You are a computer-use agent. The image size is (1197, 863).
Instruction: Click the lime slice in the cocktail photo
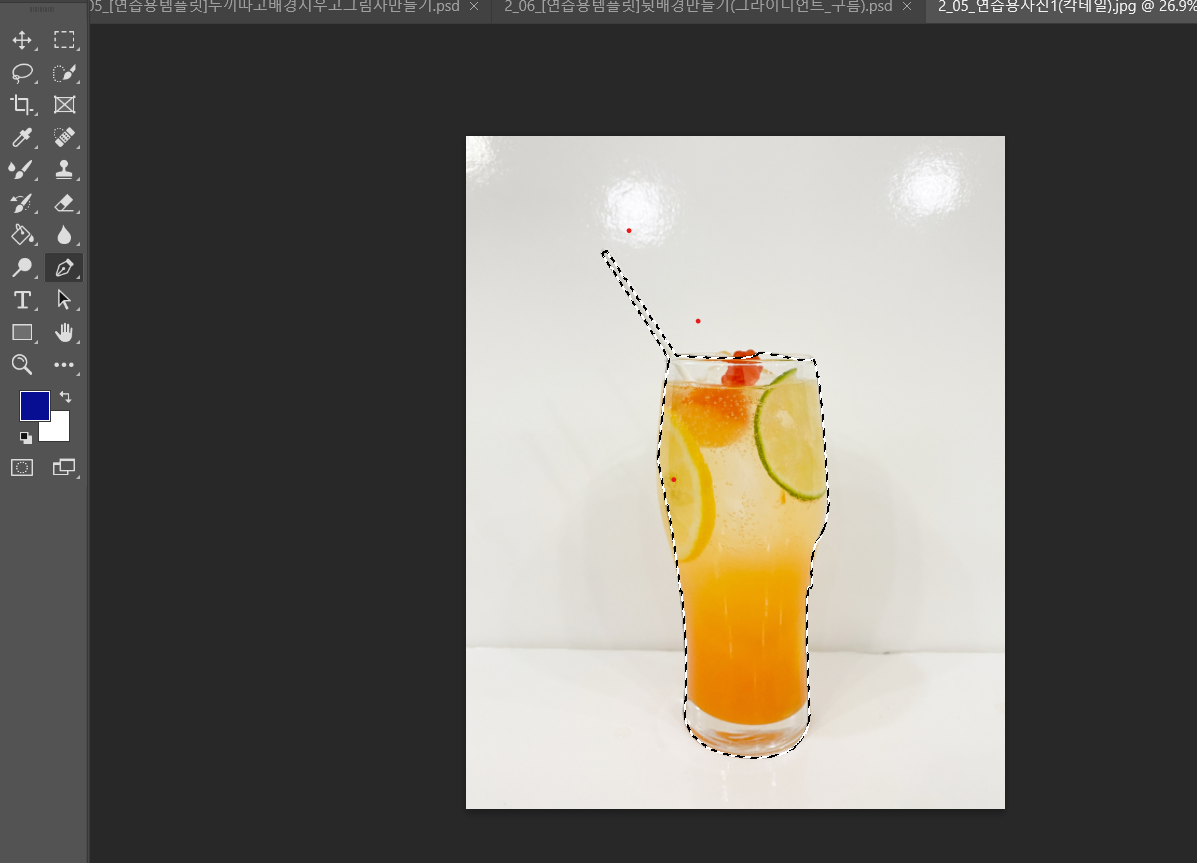click(791, 435)
